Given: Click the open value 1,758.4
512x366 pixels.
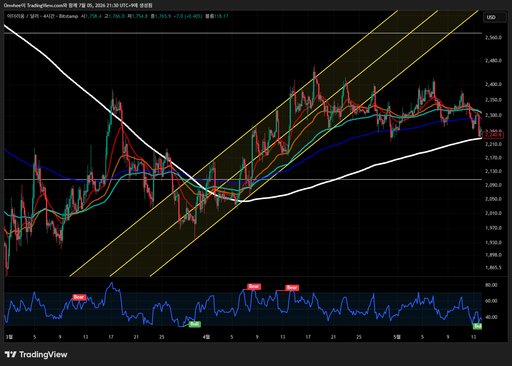Looking at the screenshot, I should point(93,16).
